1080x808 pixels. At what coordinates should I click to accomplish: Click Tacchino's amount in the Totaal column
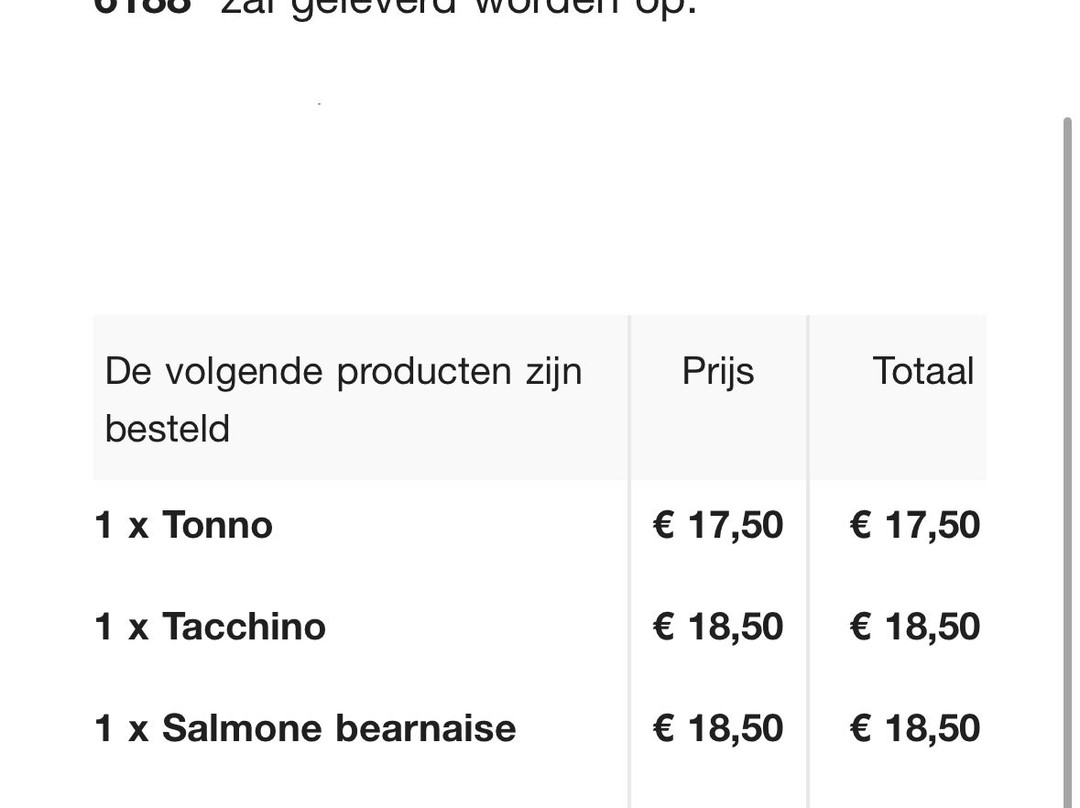[915, 627]
